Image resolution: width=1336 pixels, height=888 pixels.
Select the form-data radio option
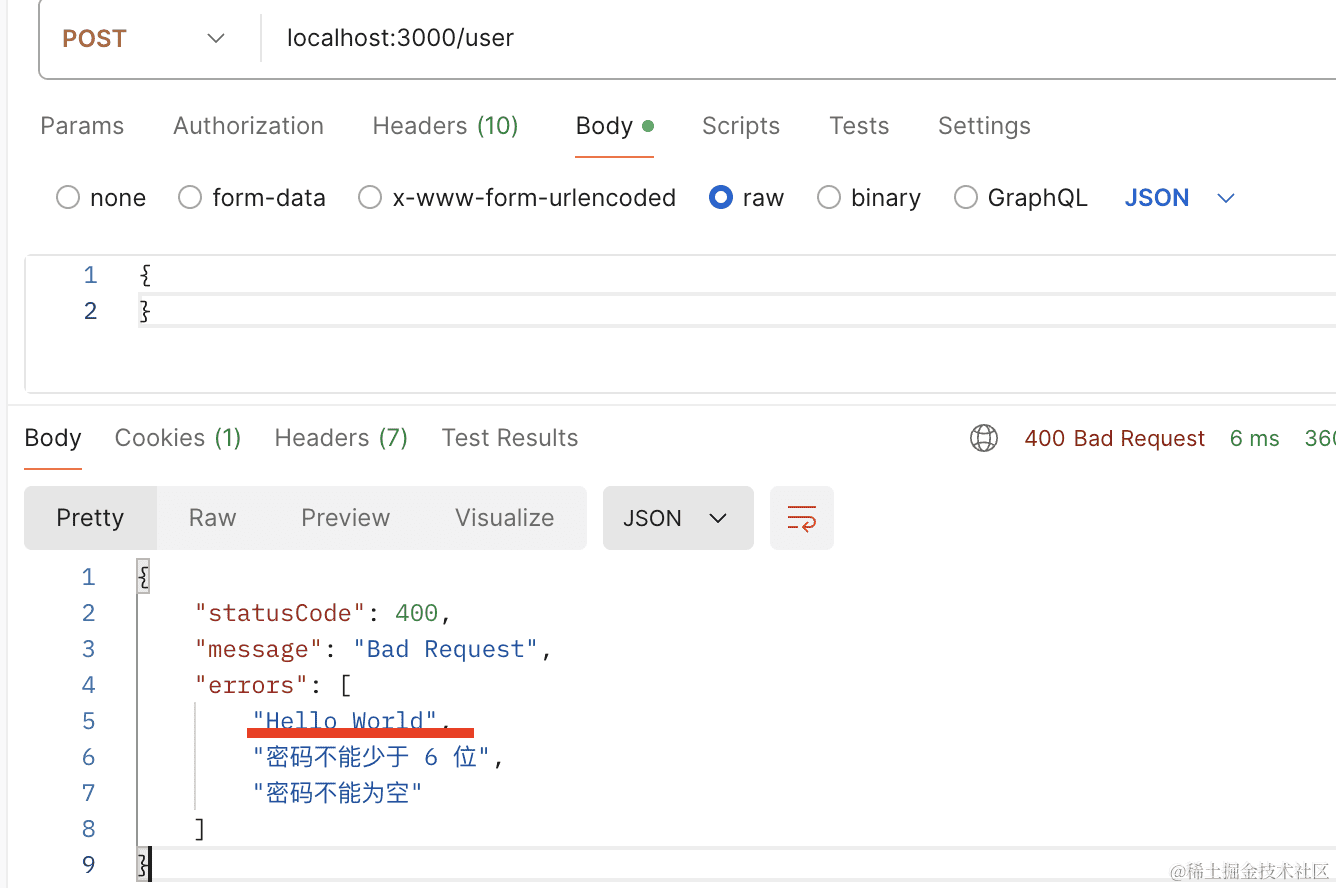click(x=190, y=198)
